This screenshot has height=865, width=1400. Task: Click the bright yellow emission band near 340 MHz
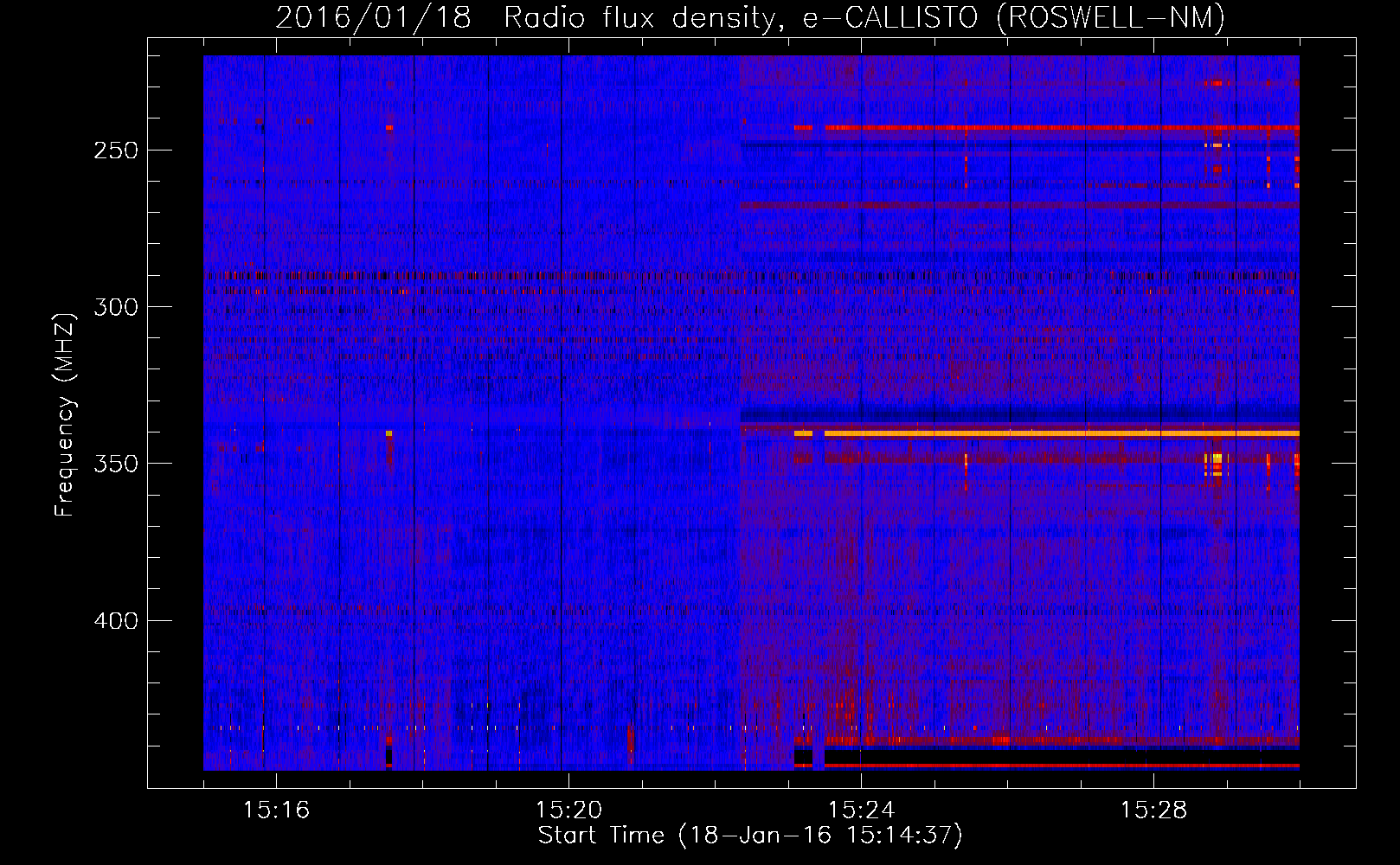pyautogui.click(x=1062, y=433)
